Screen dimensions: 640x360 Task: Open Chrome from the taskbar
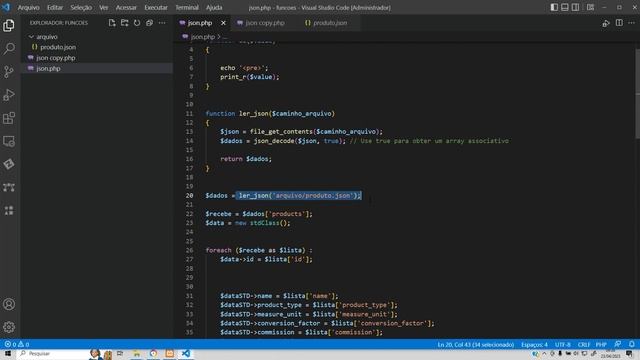pyautogui.click(x=153, y=354)
